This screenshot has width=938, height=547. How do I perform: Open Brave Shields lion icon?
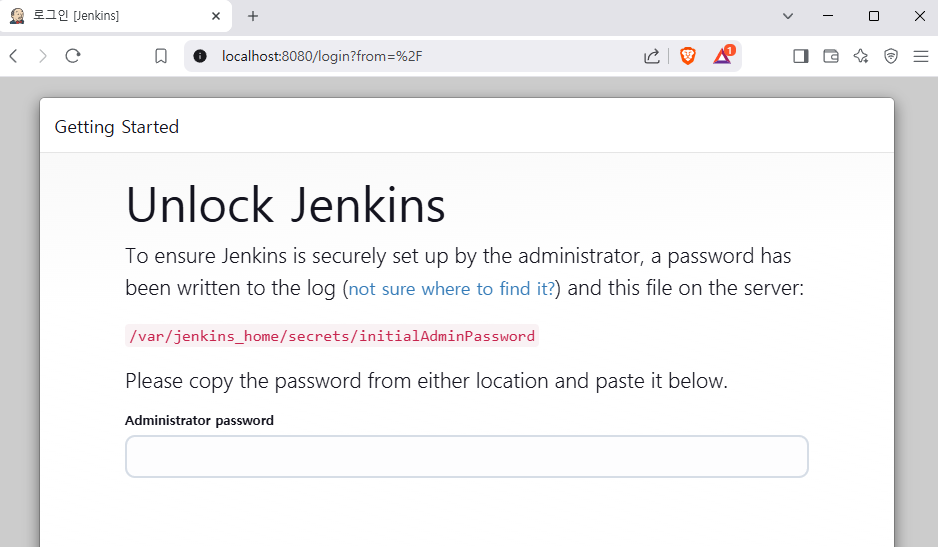coord(688,56)
